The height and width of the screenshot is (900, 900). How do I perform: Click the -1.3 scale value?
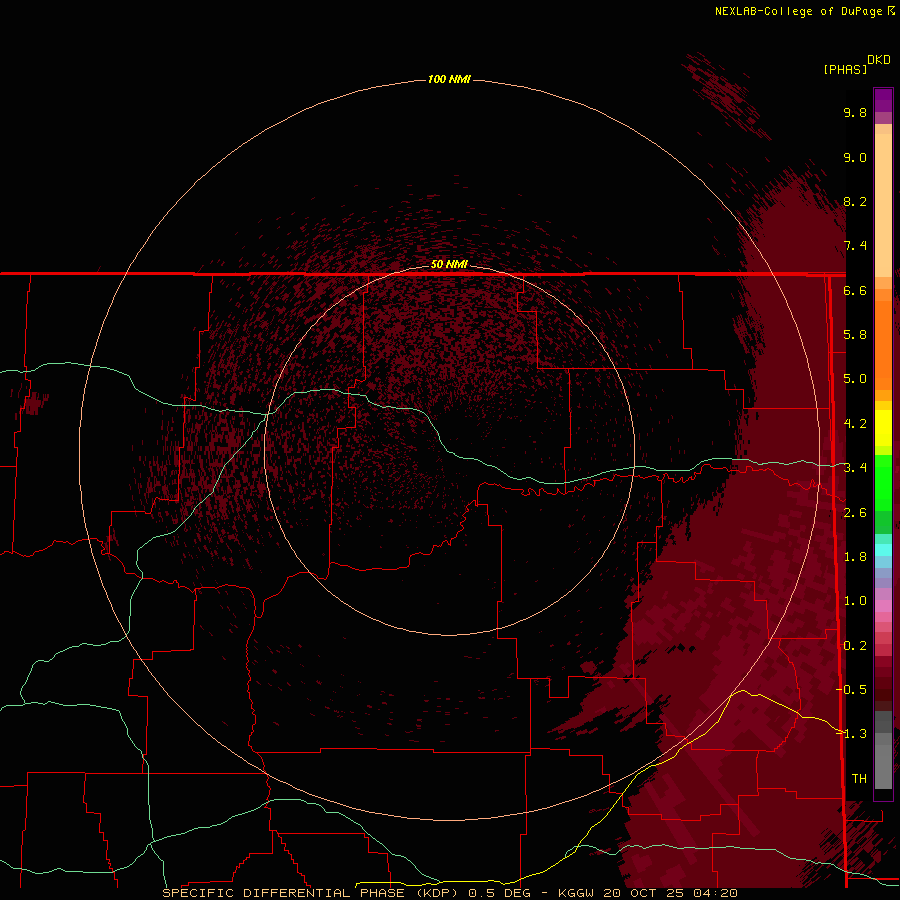tap(852, 734)
